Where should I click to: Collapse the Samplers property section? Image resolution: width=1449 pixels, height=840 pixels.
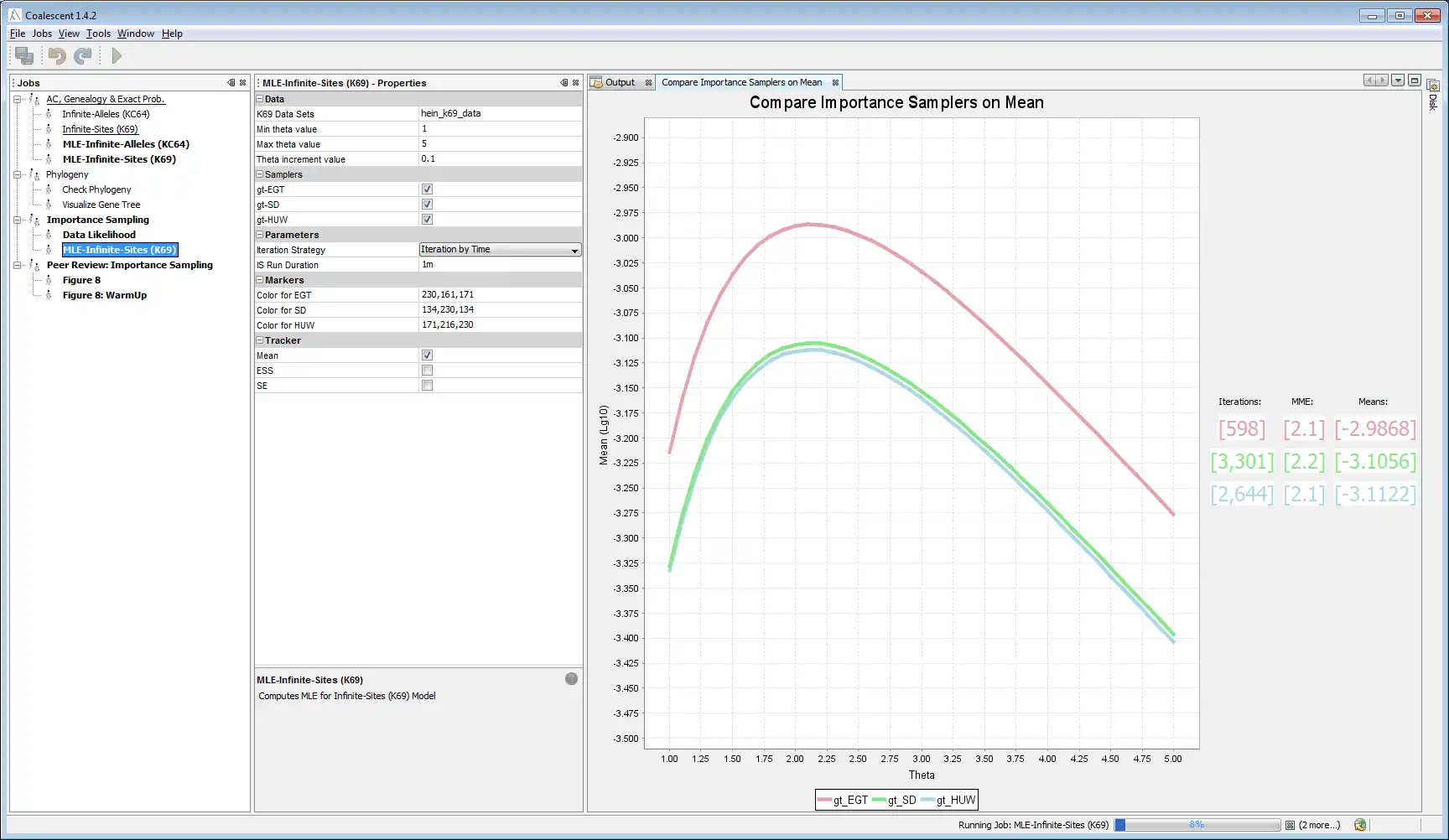260,174
